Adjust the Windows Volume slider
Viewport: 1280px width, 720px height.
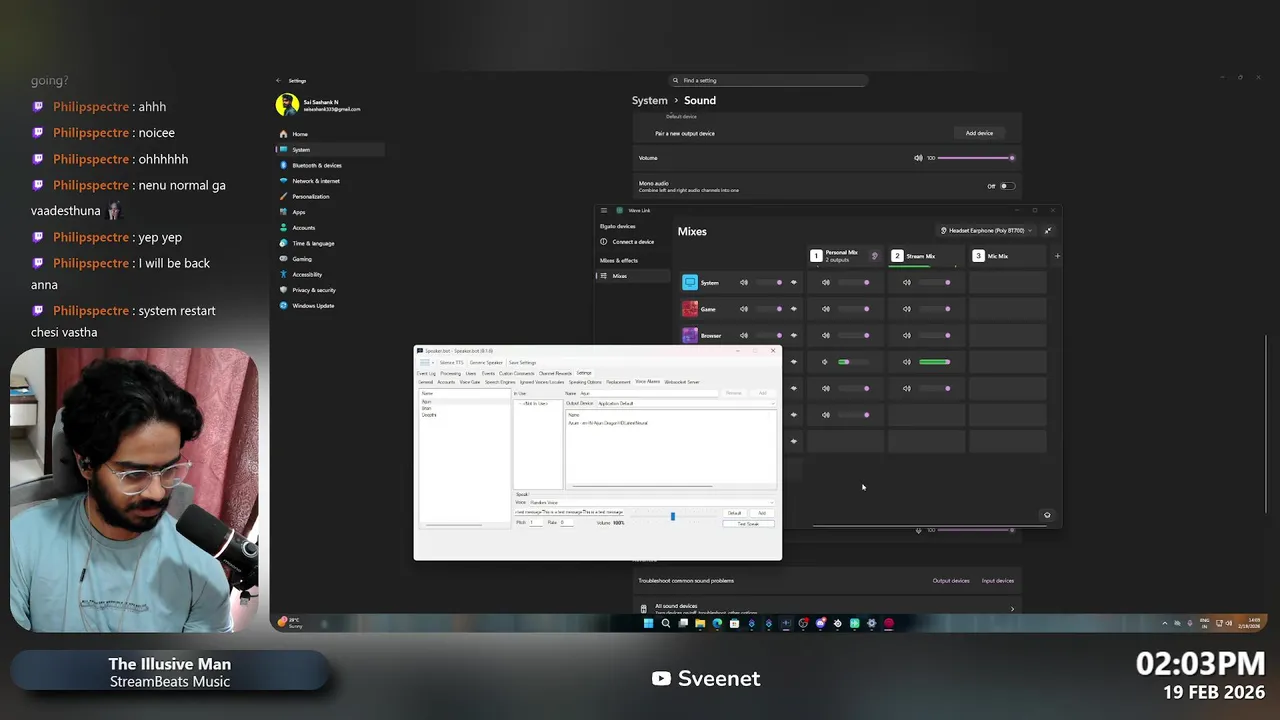click(x=976, y=158)
